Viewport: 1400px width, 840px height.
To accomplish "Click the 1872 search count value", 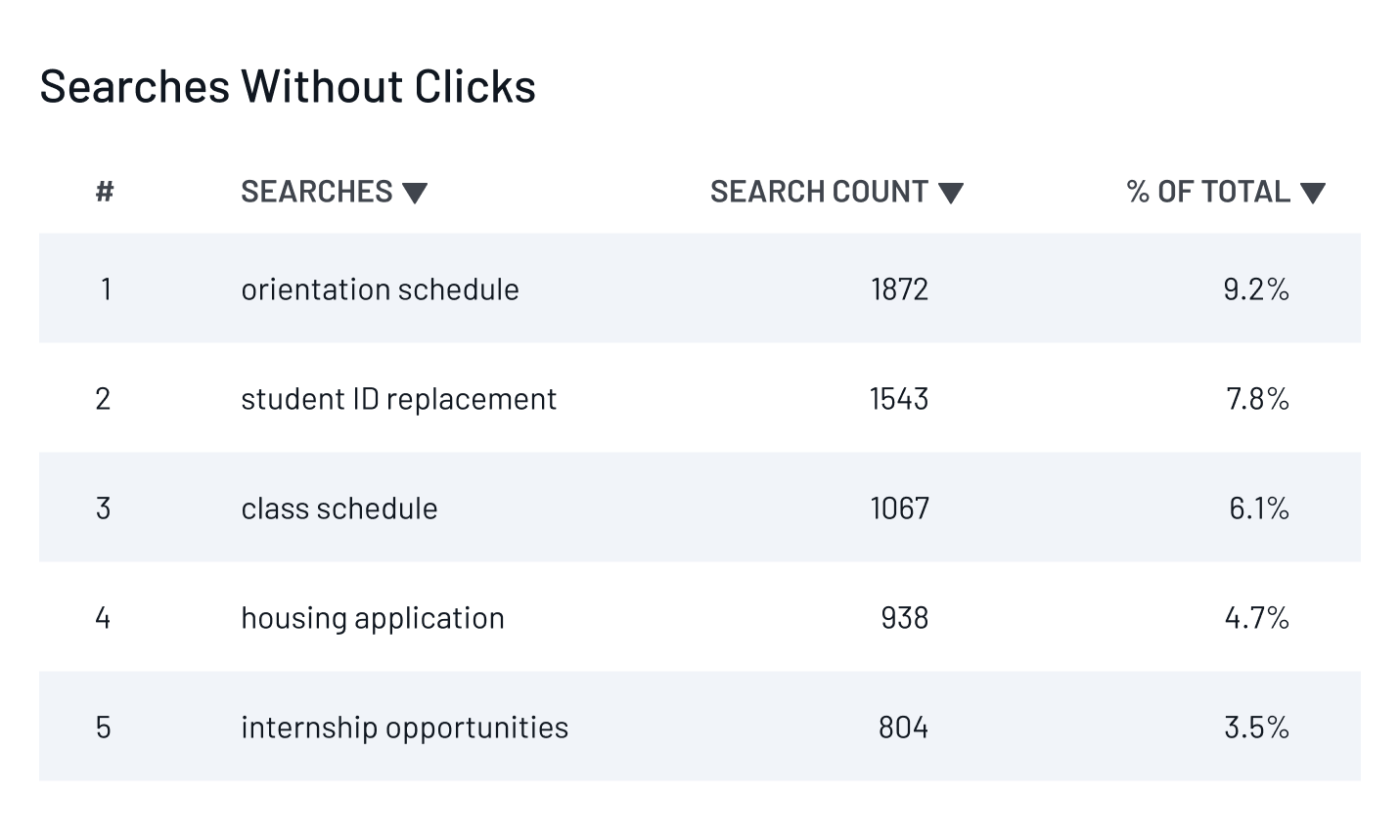I will (899, 288).
